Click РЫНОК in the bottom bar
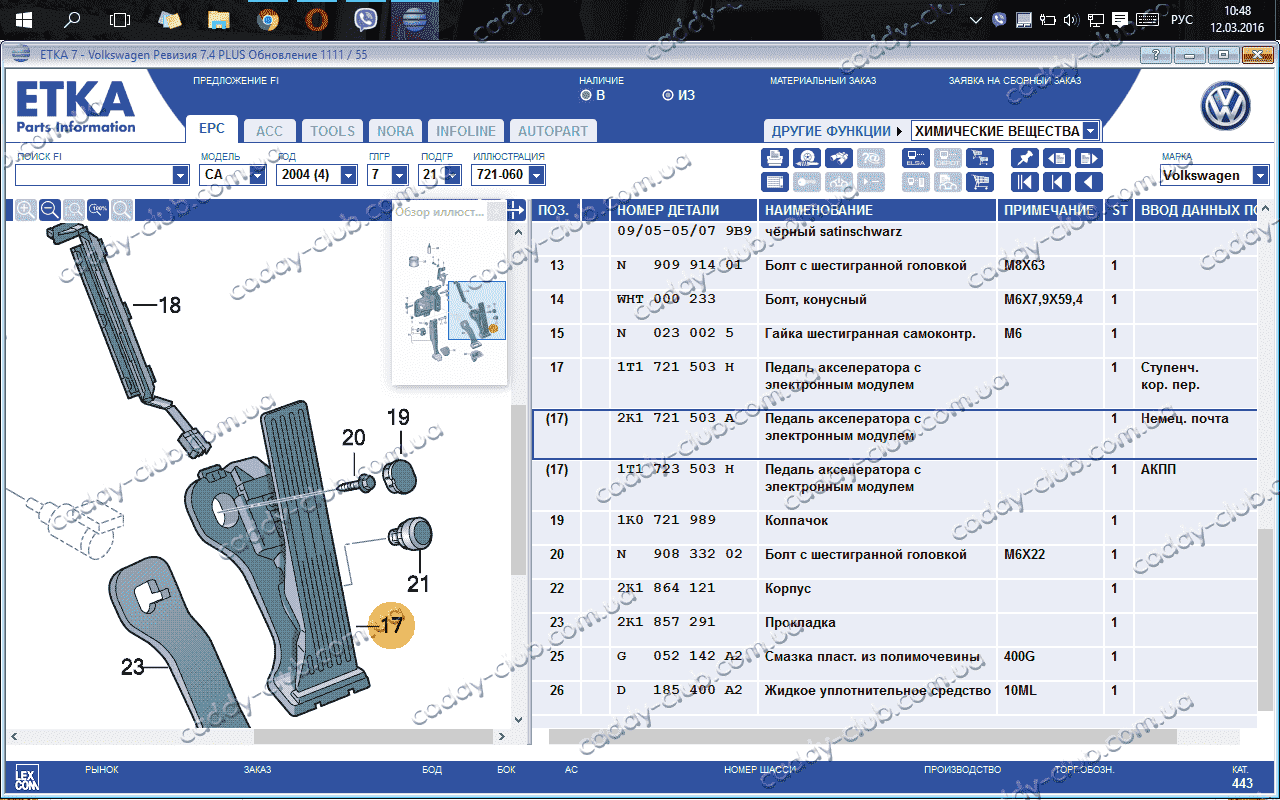 (x=102, y=770)
